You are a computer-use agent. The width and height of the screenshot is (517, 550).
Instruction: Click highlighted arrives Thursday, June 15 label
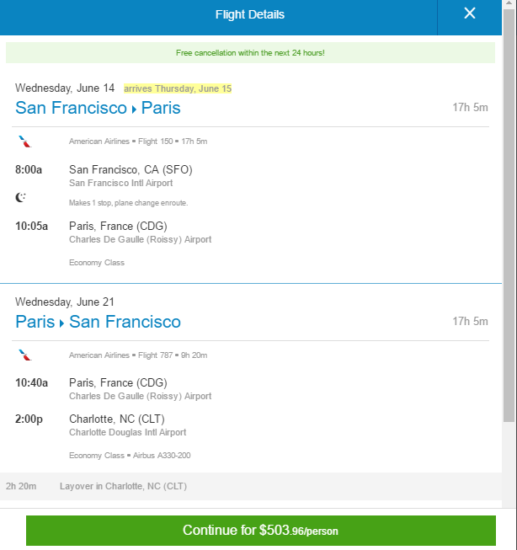pos(177,88)
